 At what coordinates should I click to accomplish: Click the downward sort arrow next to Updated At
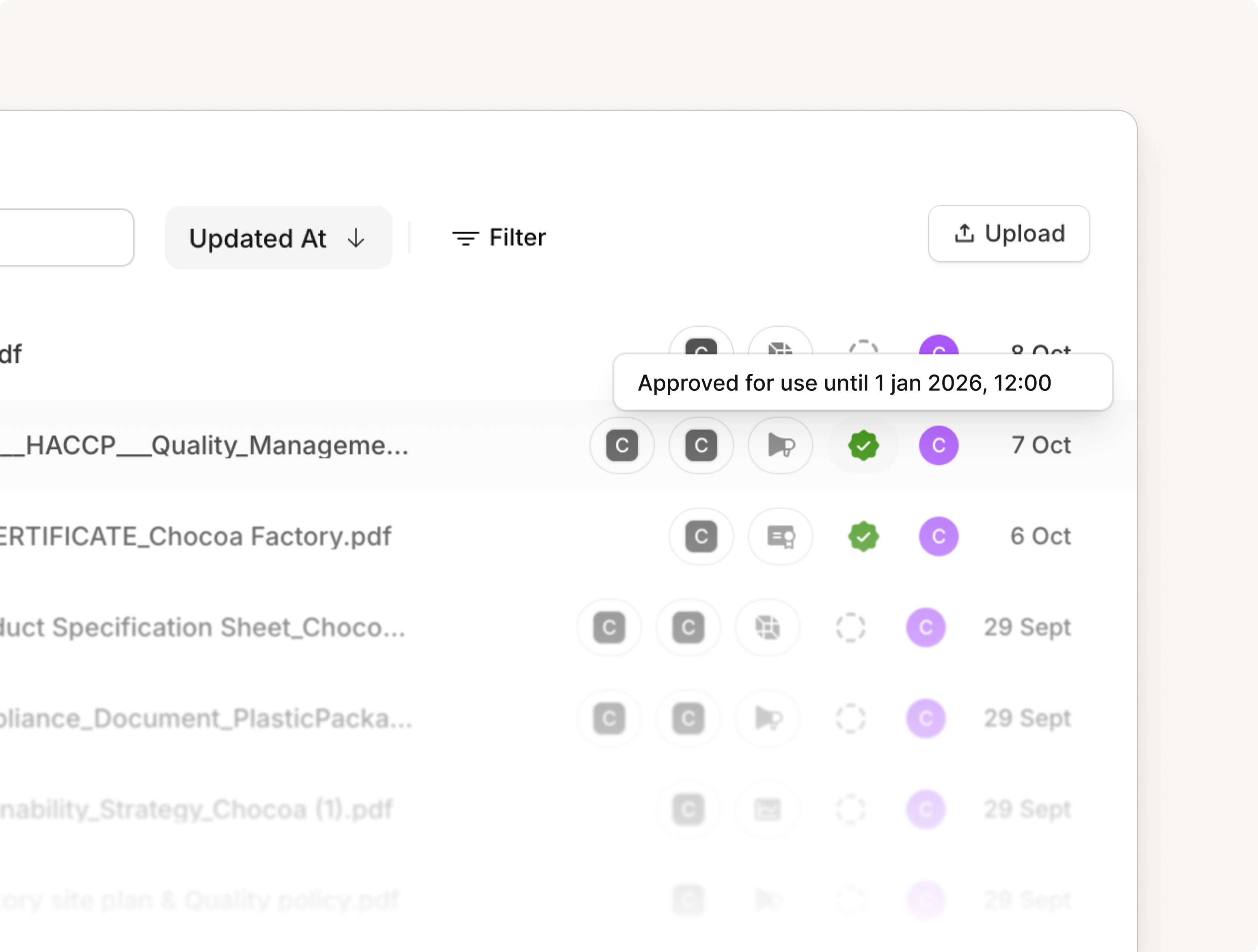pyautogui.click(x=356, y=238)
